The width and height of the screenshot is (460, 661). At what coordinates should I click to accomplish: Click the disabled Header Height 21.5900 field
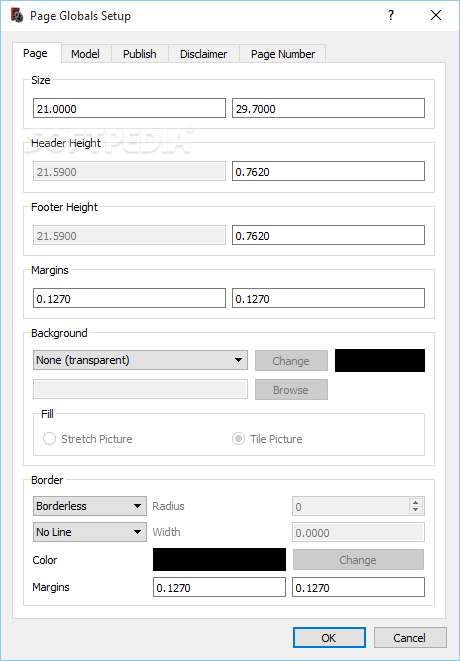pyautogui.click(x=129, y=171)
